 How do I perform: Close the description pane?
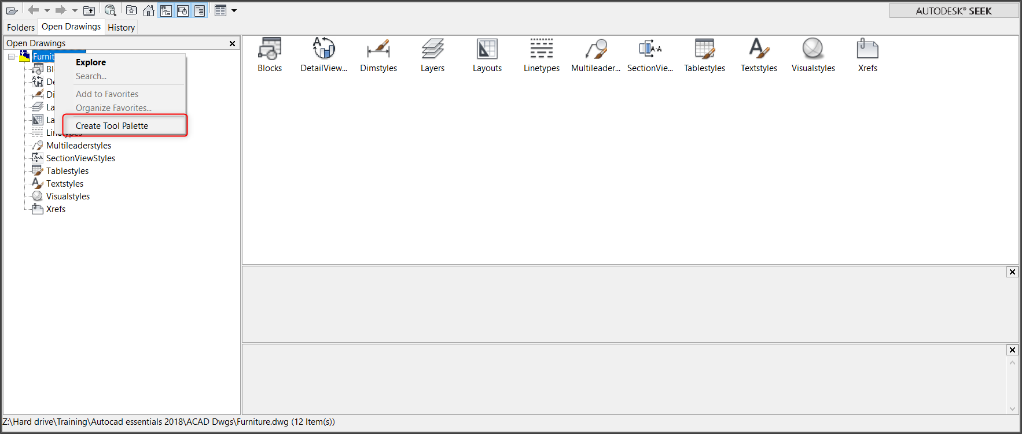[x=1012, y=350]
